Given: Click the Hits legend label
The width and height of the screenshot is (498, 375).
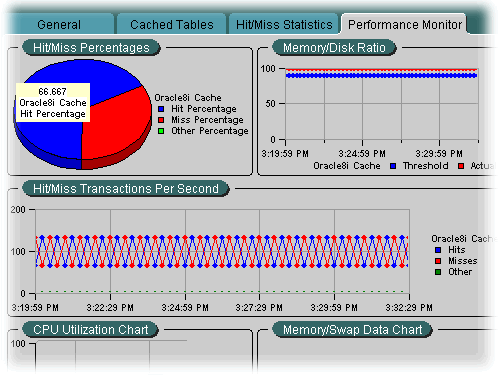Looking at the screenshot, I should click(457, 250).
